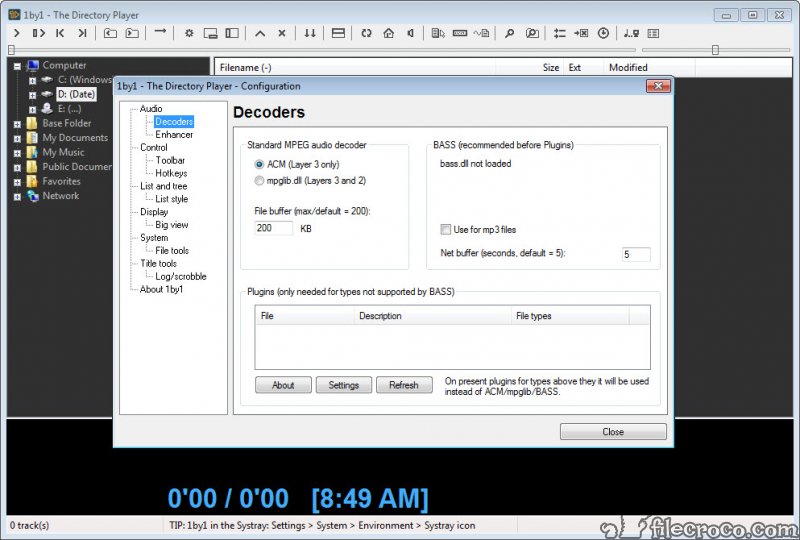Click the file list with cursor icon

[x=438, y=33]
